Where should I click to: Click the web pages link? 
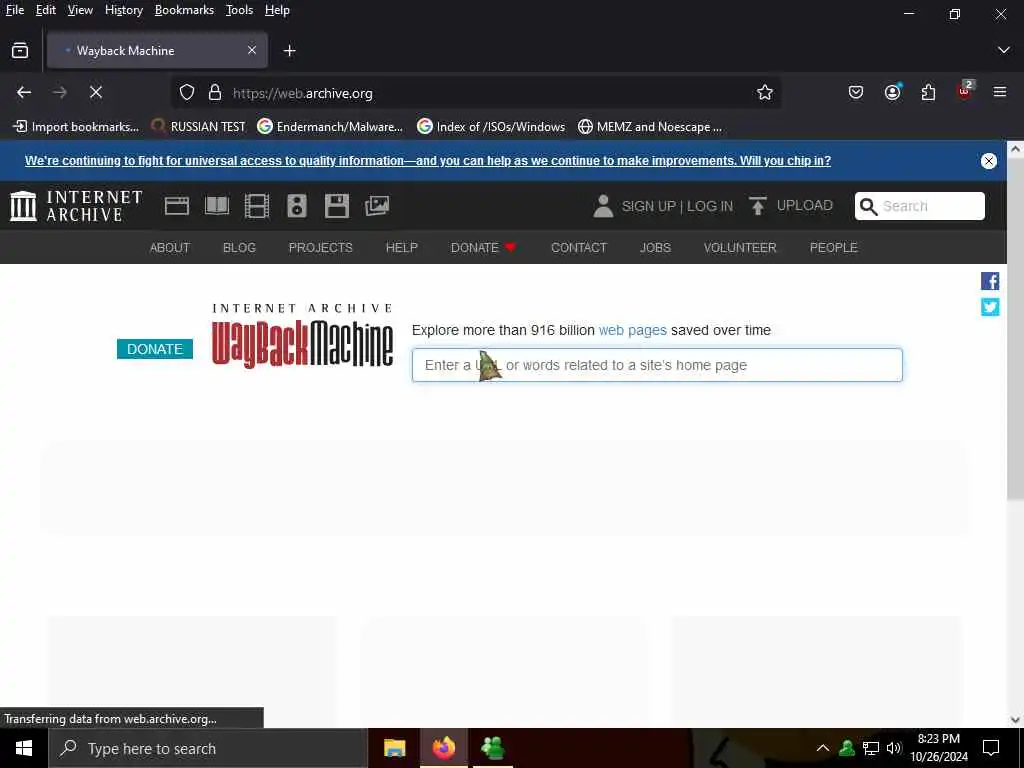coord(632,330)
